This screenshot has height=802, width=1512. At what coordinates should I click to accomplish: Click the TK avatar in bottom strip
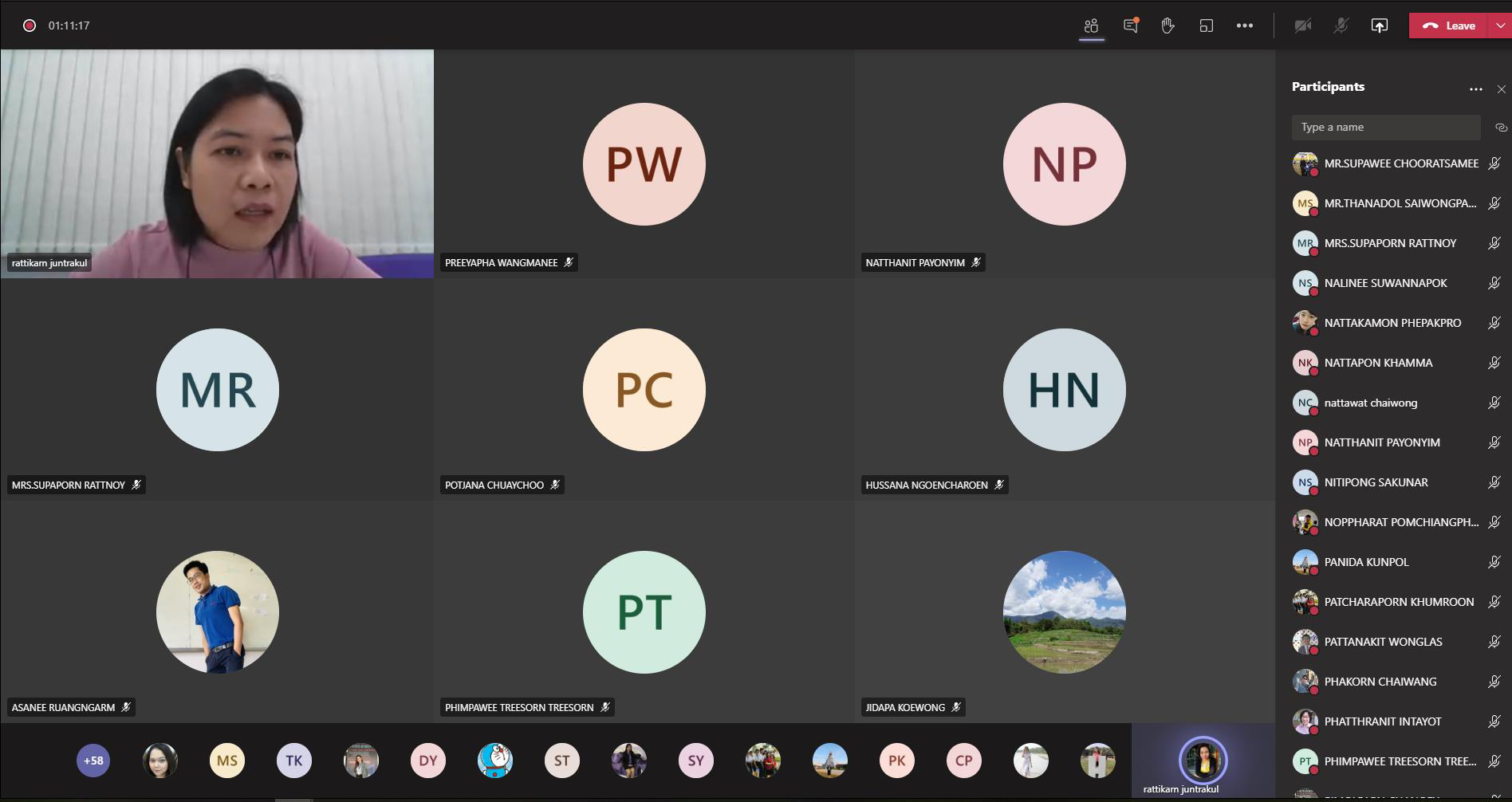coord(294,761)
